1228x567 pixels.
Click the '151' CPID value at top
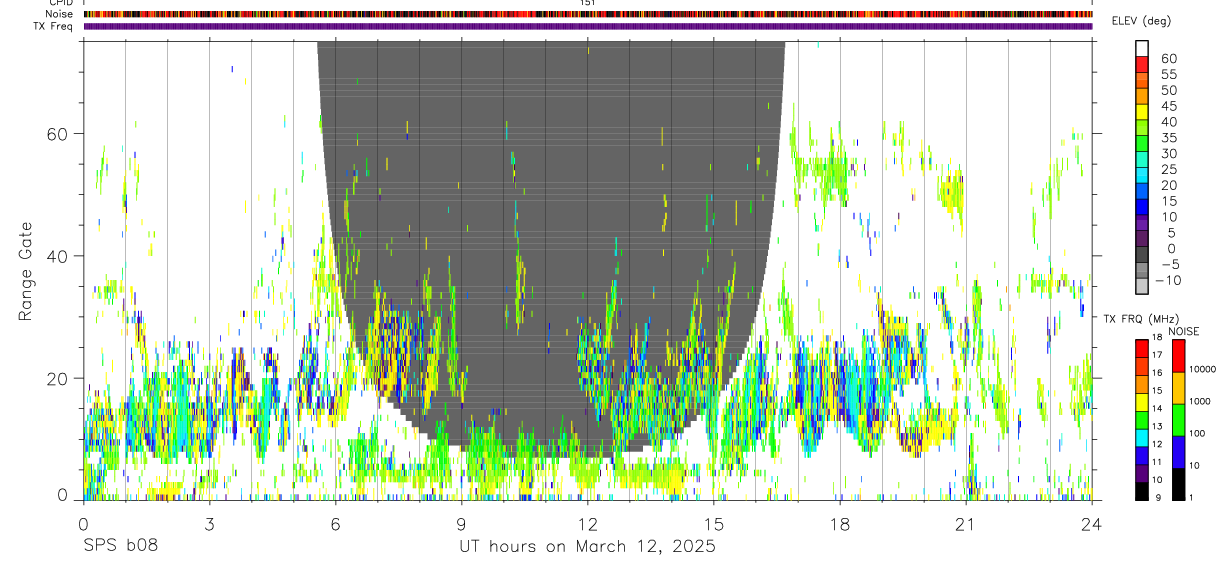point(588,3)
